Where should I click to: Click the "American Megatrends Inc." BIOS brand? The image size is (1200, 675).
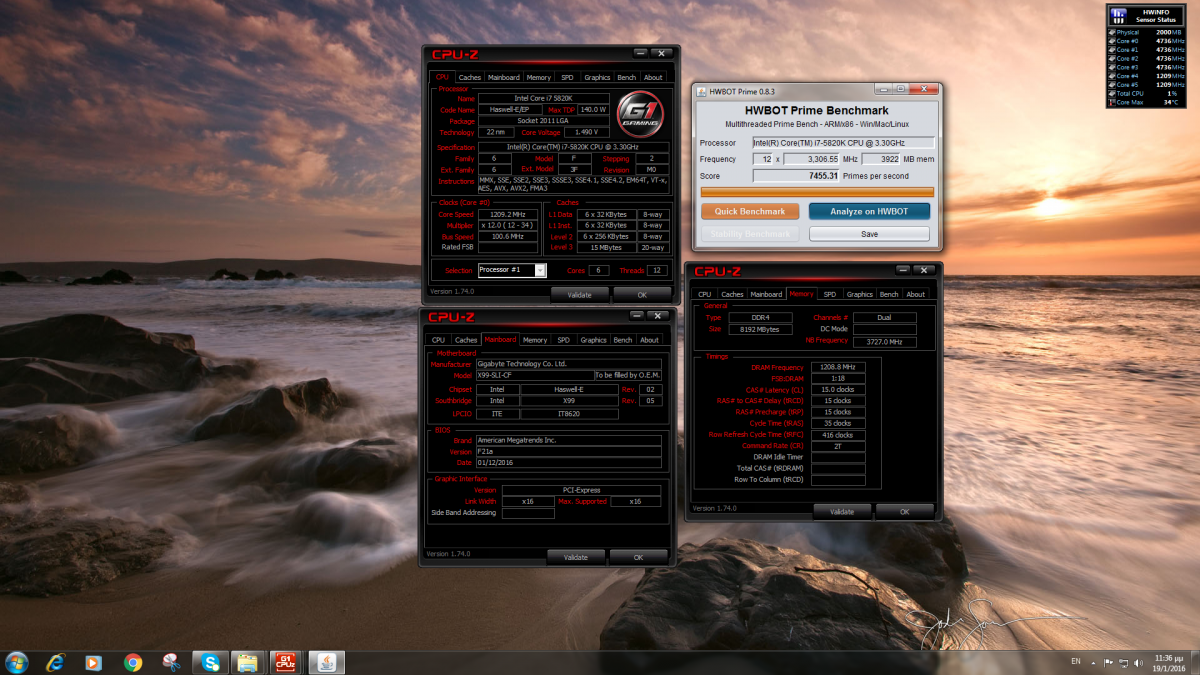click(568, 440)
